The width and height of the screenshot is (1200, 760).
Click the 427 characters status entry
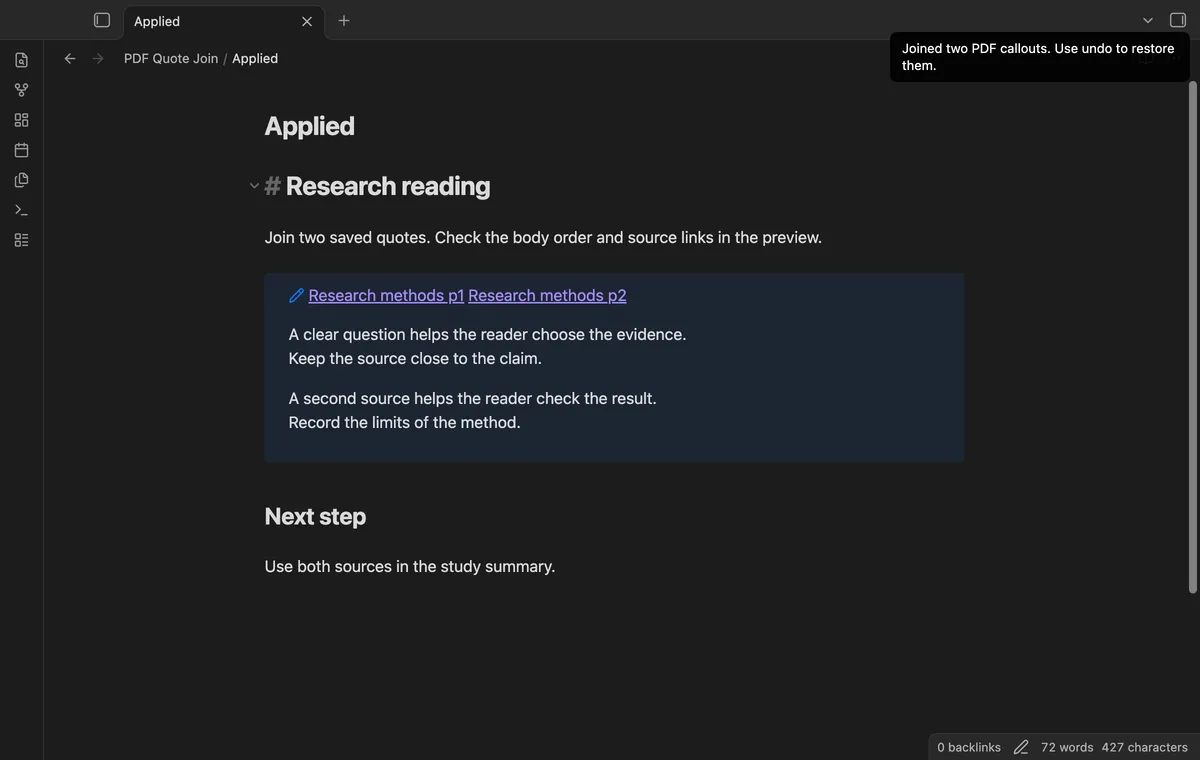pos(1145,747)
